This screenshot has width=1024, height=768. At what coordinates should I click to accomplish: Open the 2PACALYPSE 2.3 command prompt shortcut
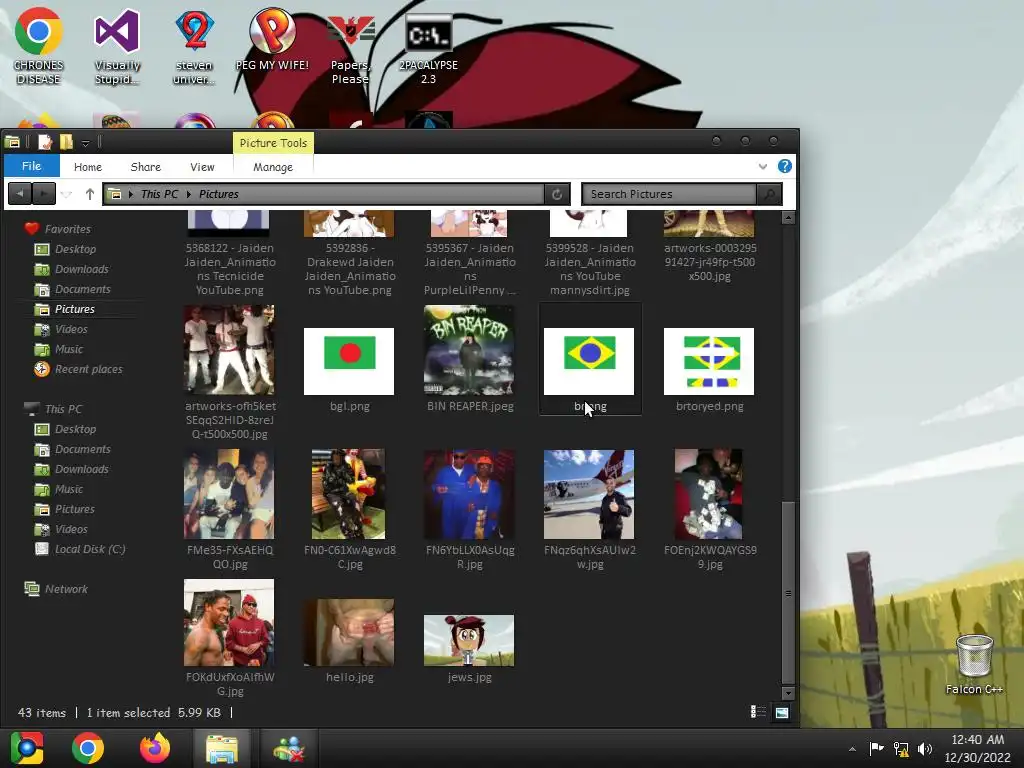click(428, 49)
